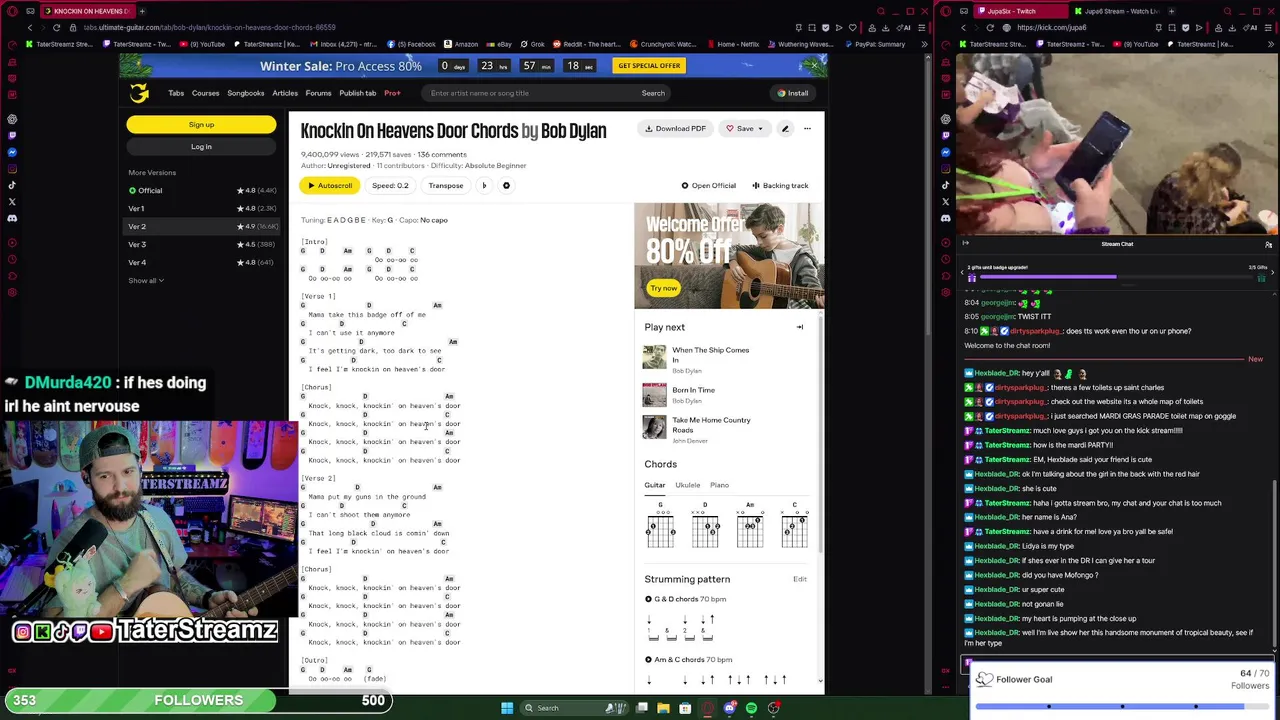1280x720 pixels.
Task: Open the Courses menu item
Action: [205, 93]
